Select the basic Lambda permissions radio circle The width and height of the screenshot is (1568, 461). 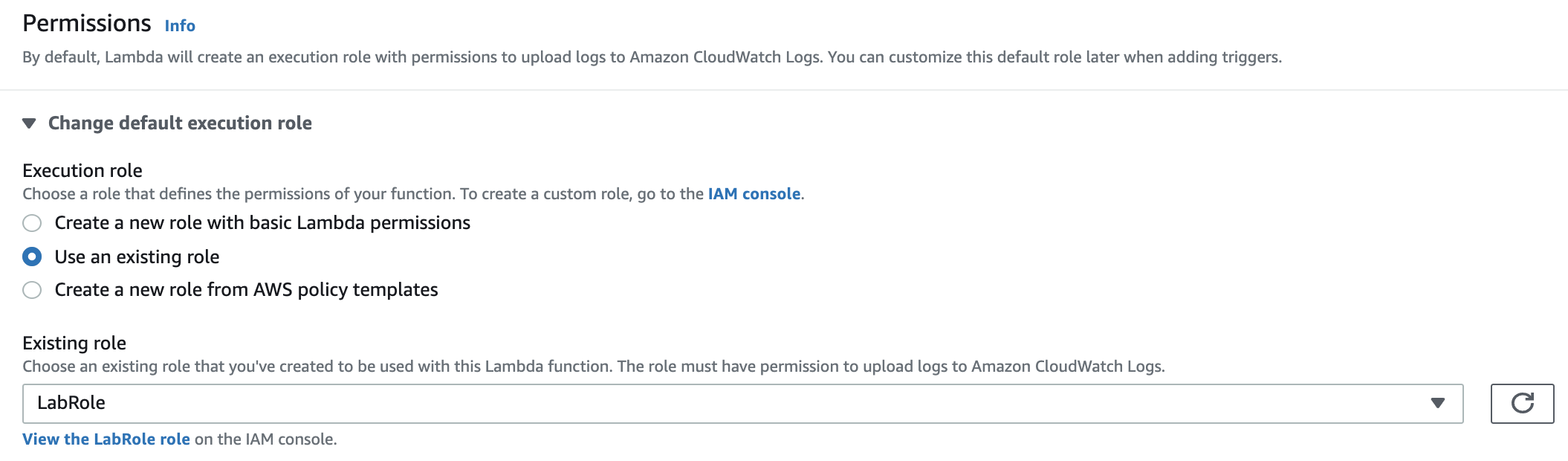[x=32, y=223]
